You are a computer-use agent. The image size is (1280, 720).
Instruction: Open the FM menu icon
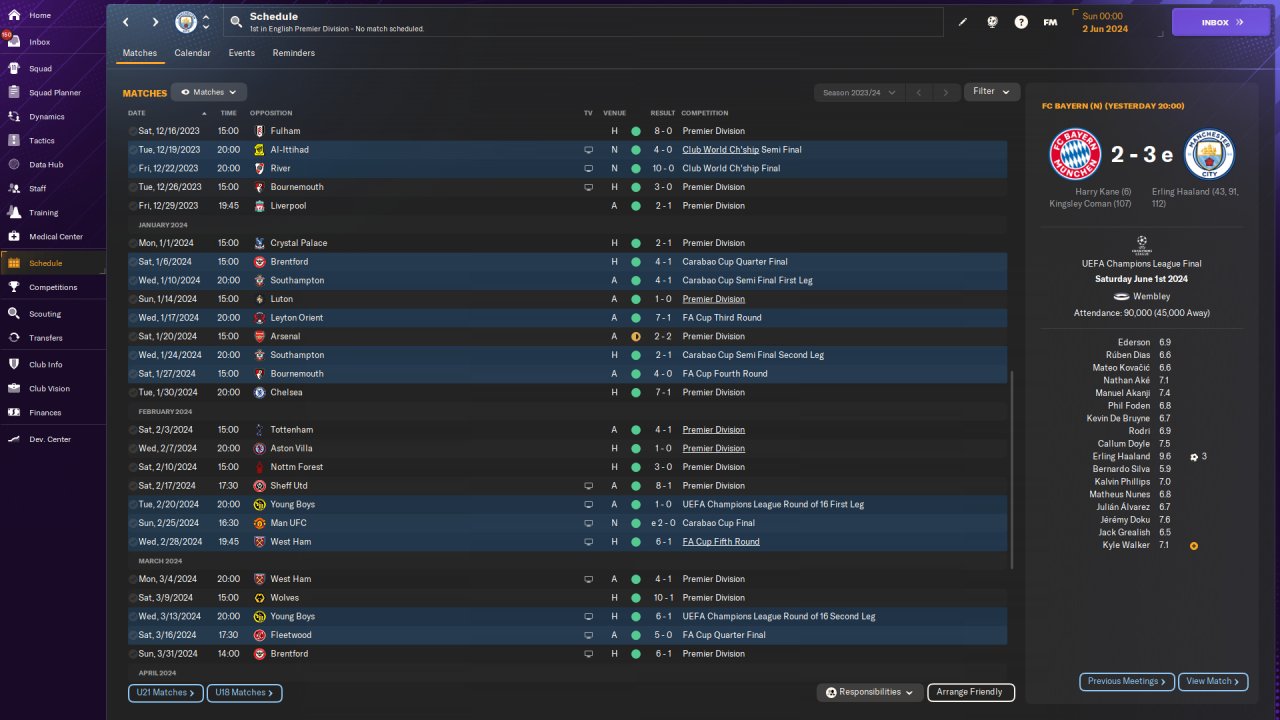point(1050,22)
